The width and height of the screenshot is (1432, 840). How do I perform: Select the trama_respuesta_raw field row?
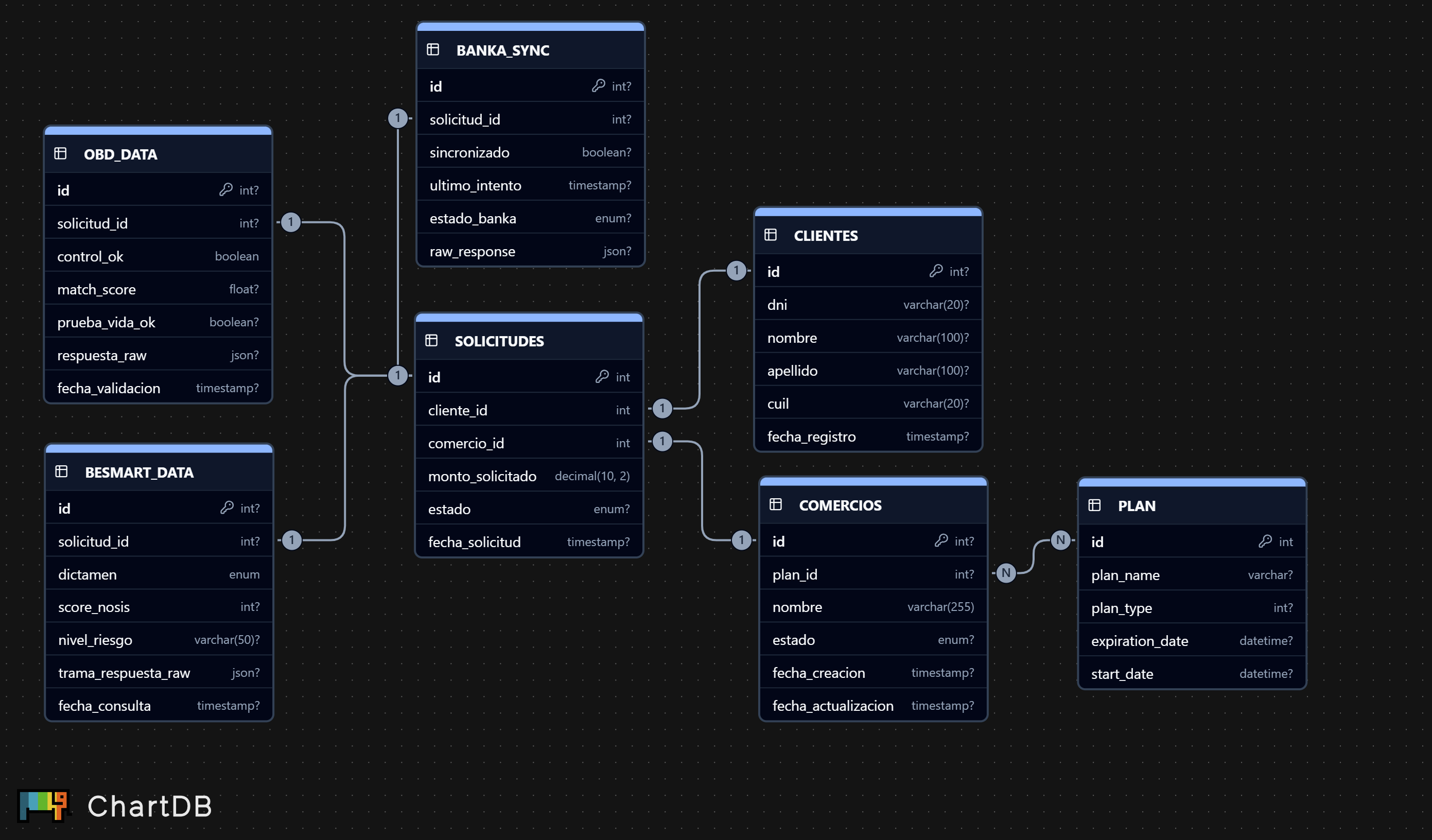coord(124,673)
